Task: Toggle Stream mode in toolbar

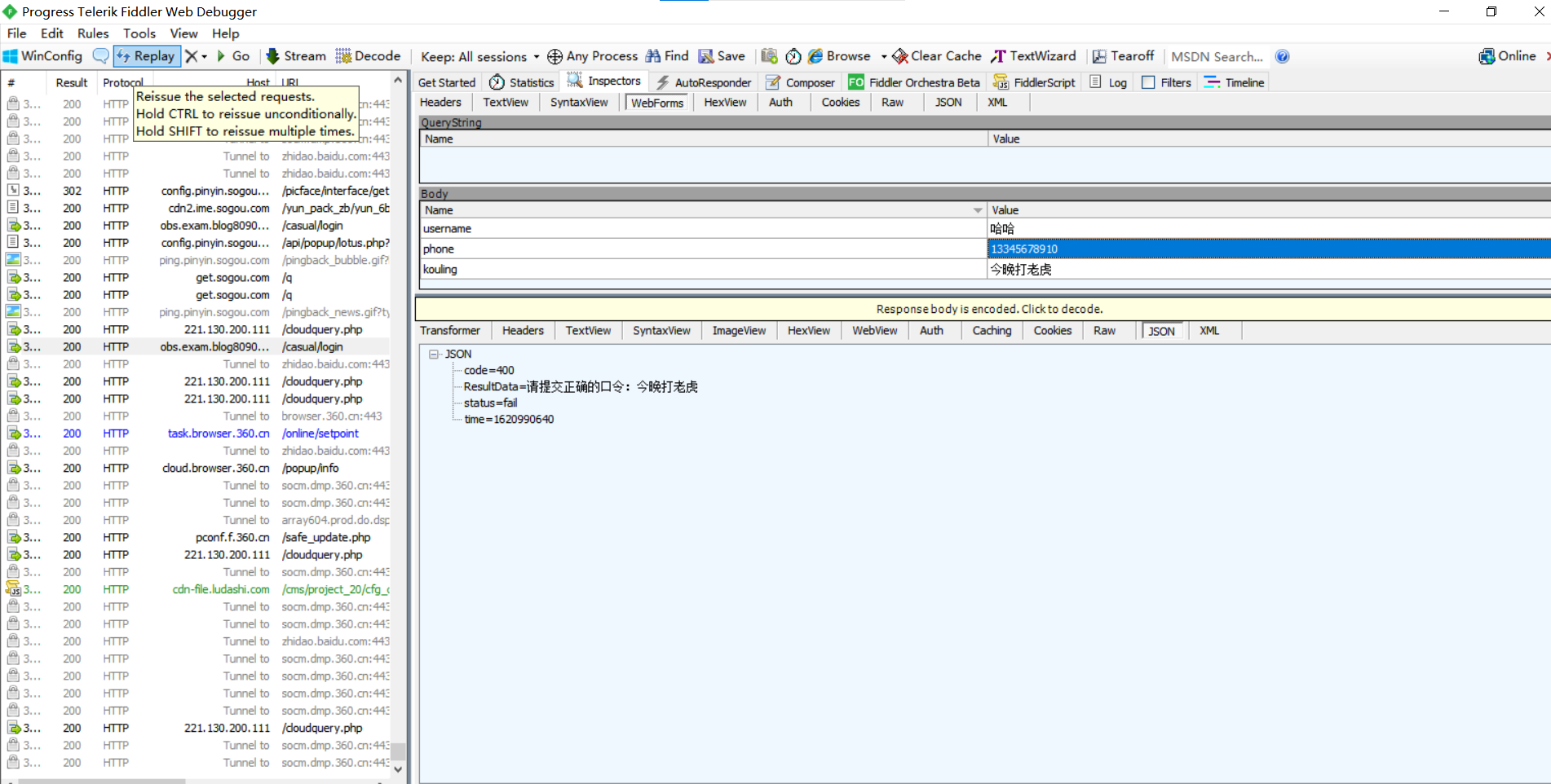Action: (x=296, y=56)
